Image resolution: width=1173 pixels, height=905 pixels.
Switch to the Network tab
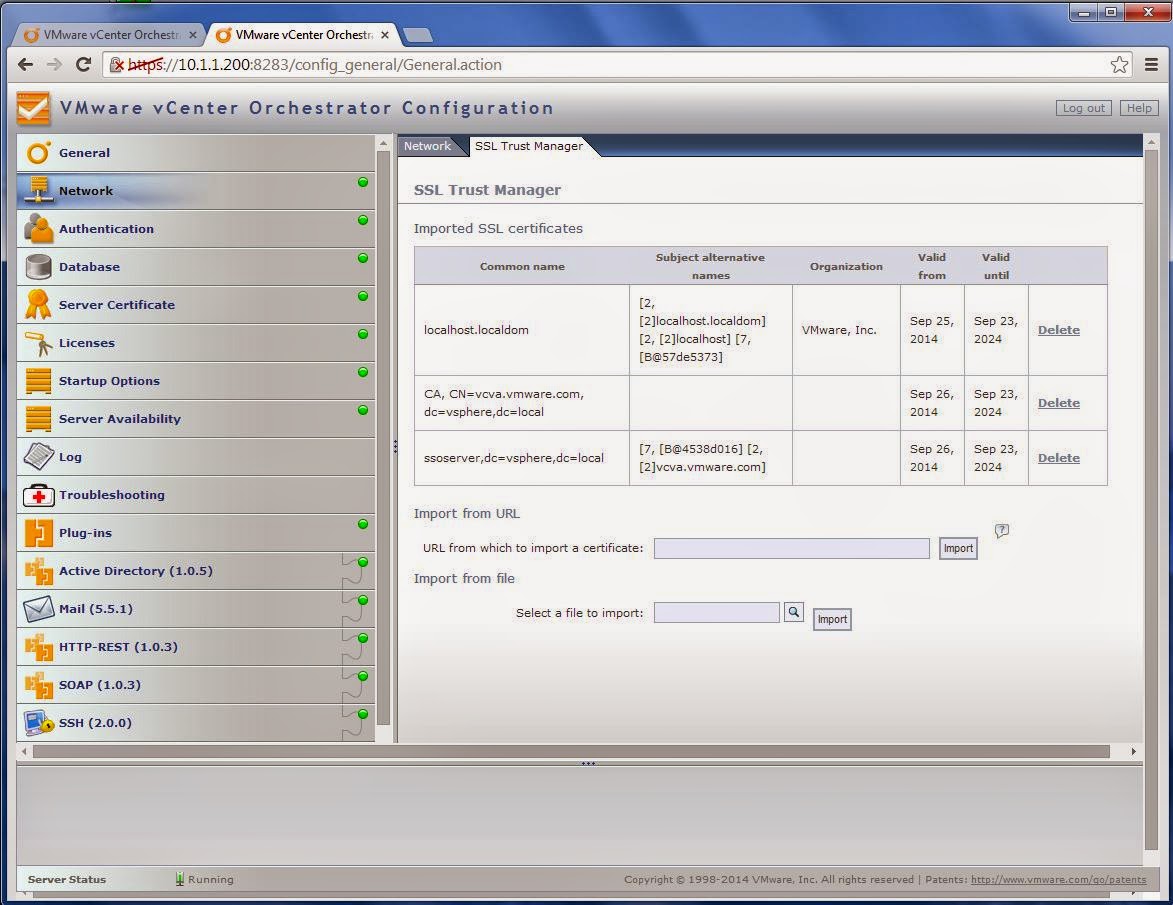pos(427,146)
